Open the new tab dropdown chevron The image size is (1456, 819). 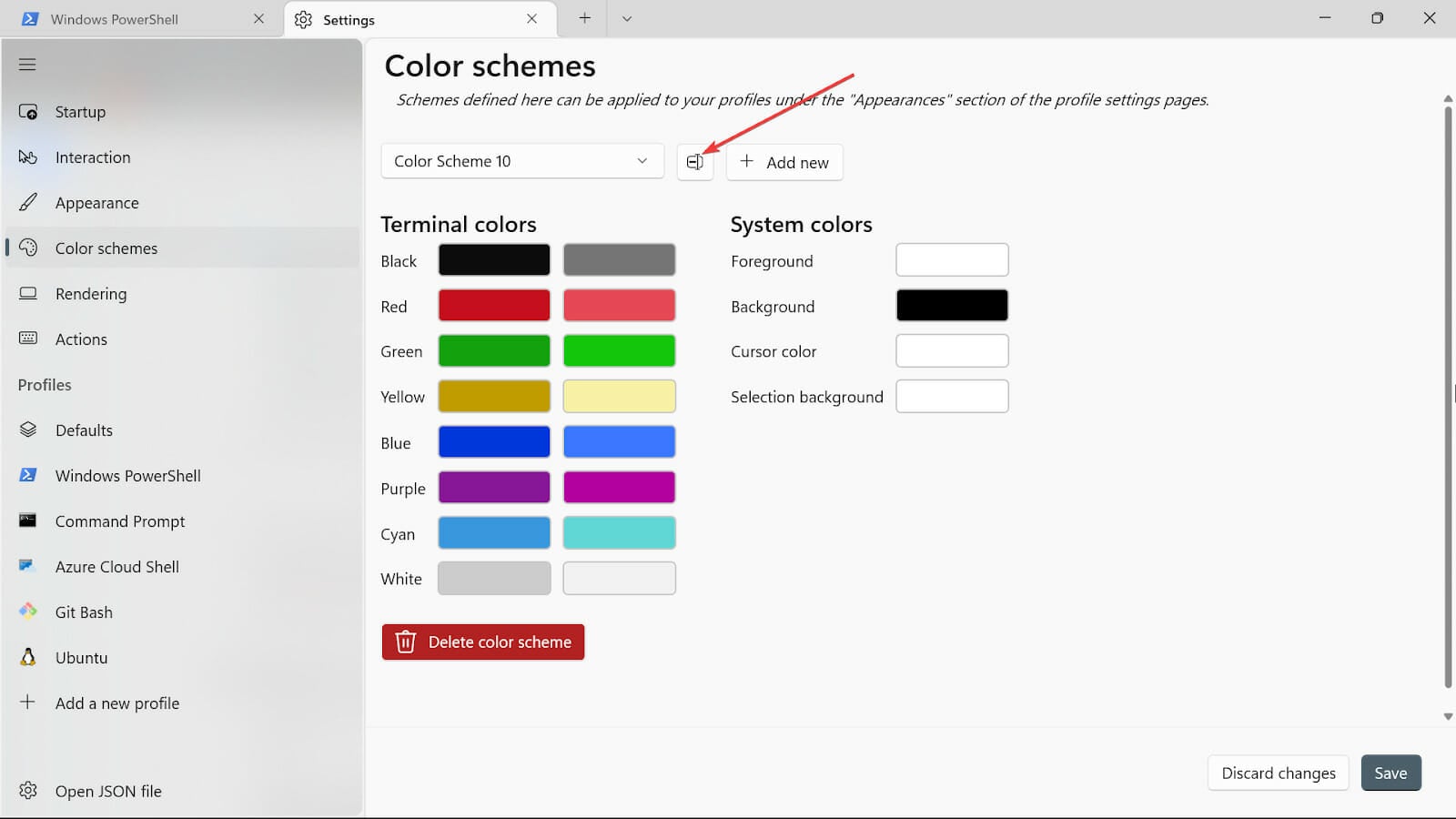point(626,19)
